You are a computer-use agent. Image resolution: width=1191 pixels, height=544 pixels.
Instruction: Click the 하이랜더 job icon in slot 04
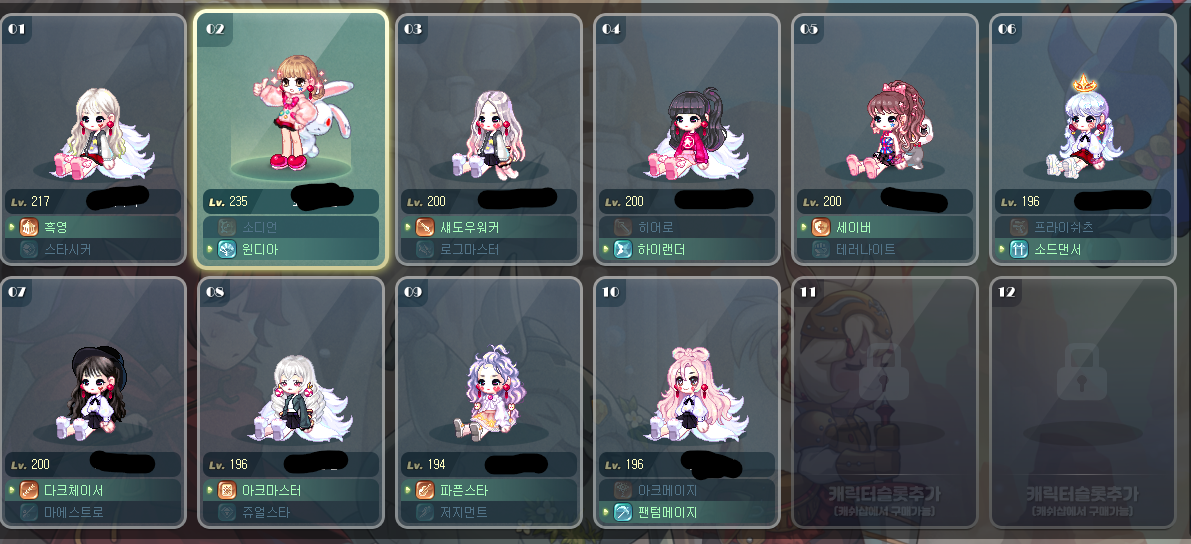(623, 248)
